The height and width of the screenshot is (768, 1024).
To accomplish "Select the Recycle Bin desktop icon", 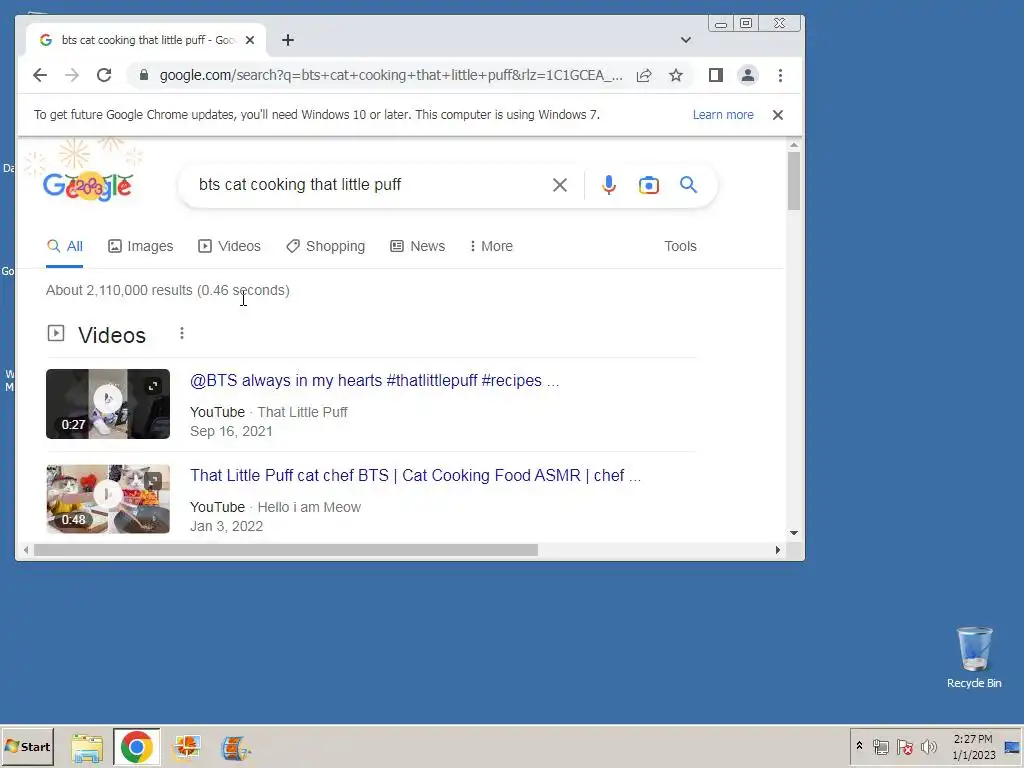I will click(974, 657).
